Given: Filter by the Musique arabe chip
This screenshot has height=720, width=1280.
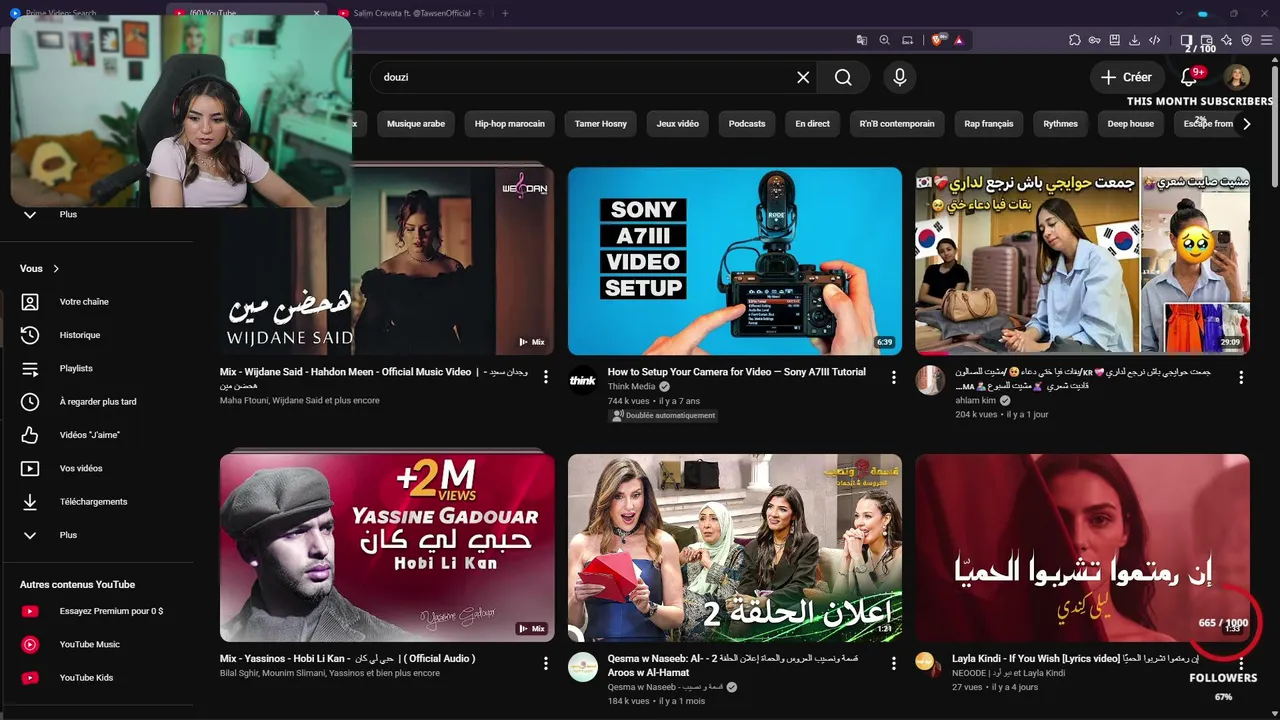Looking at the screenshot, I should point(416,124).
